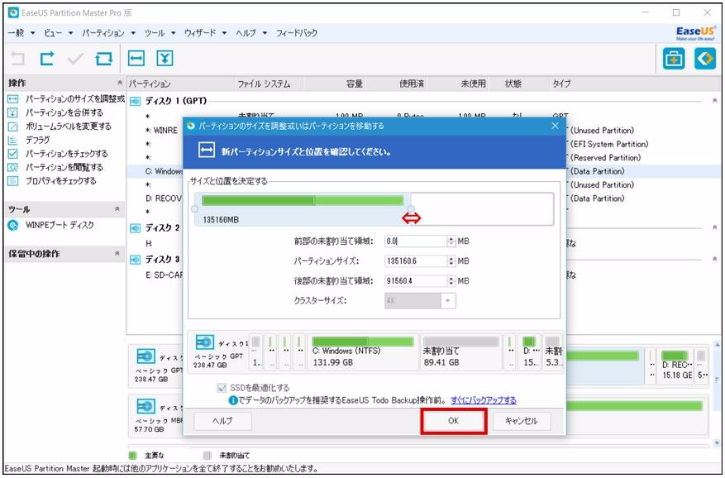The image size is (725, 478).
Task: Close the resize partition dialog
Action: click(555, 126)
